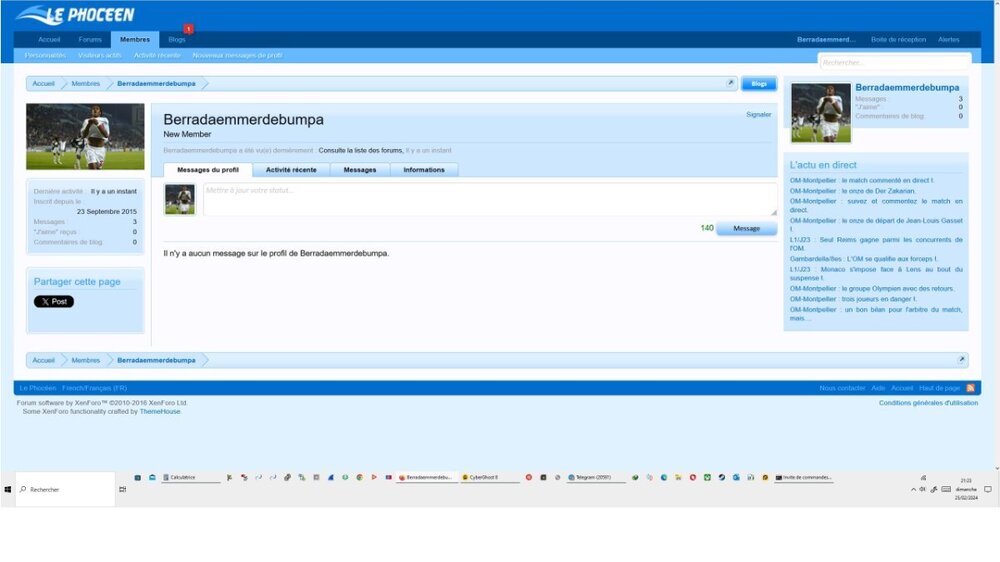Select the Informations profile tab

pos(424,170)
